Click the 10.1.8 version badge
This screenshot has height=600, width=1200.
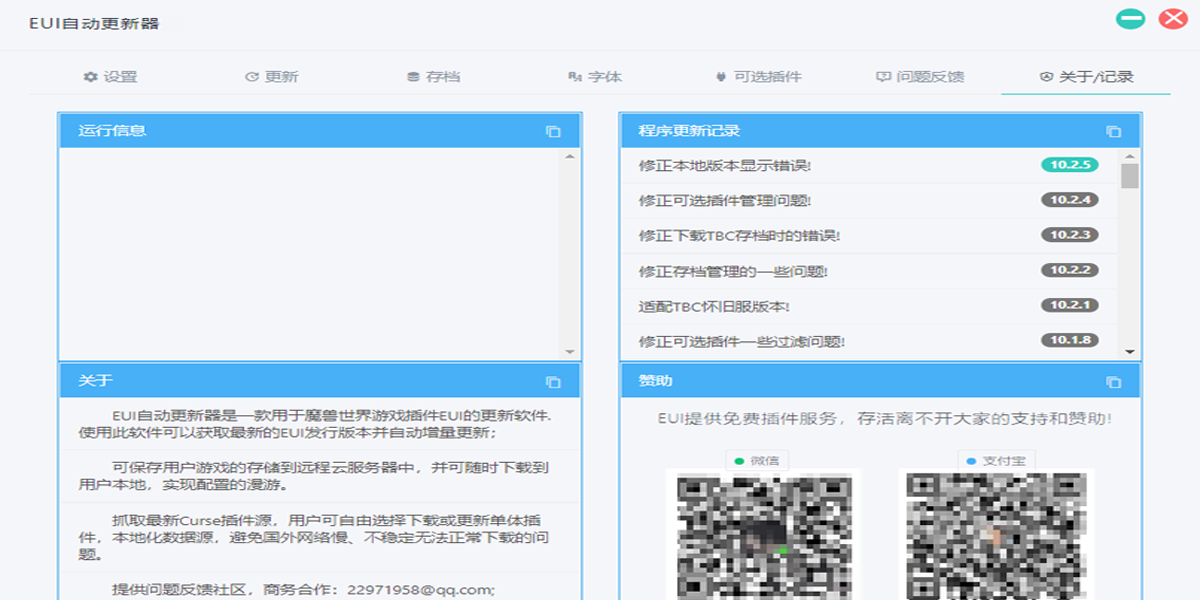click(1070, 340)
